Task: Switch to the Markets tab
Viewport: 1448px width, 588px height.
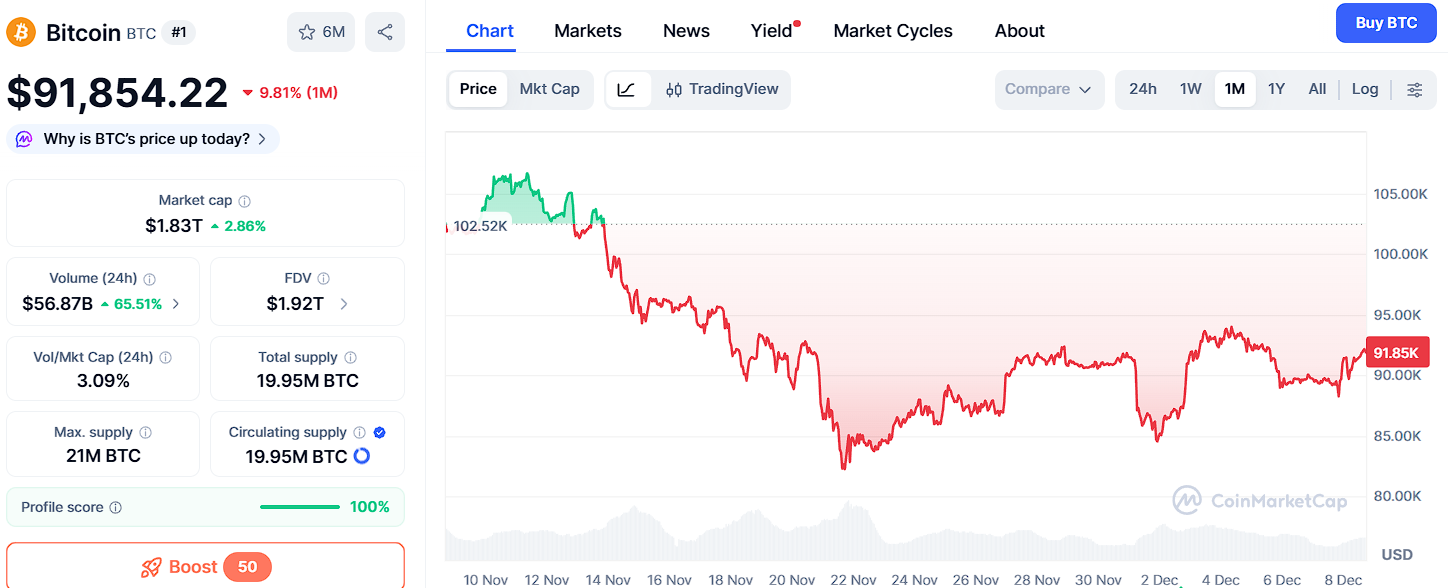Action: pos(588,31)
